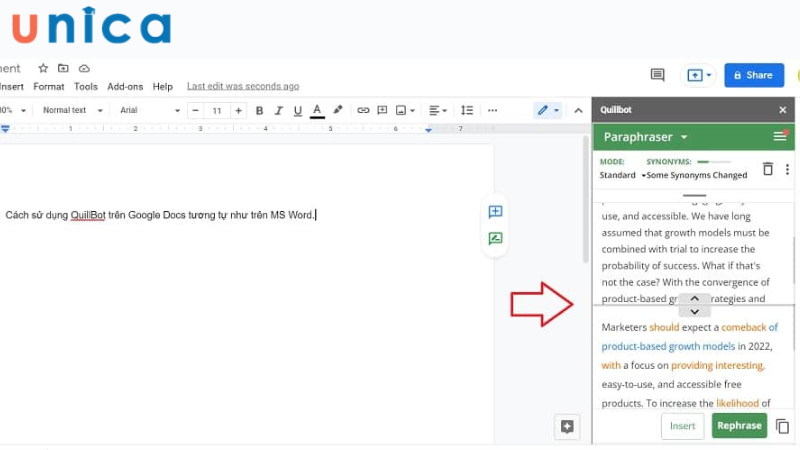800x450 pixels.
Task: Collapse the menus with the up chevron
Action: 578,110
